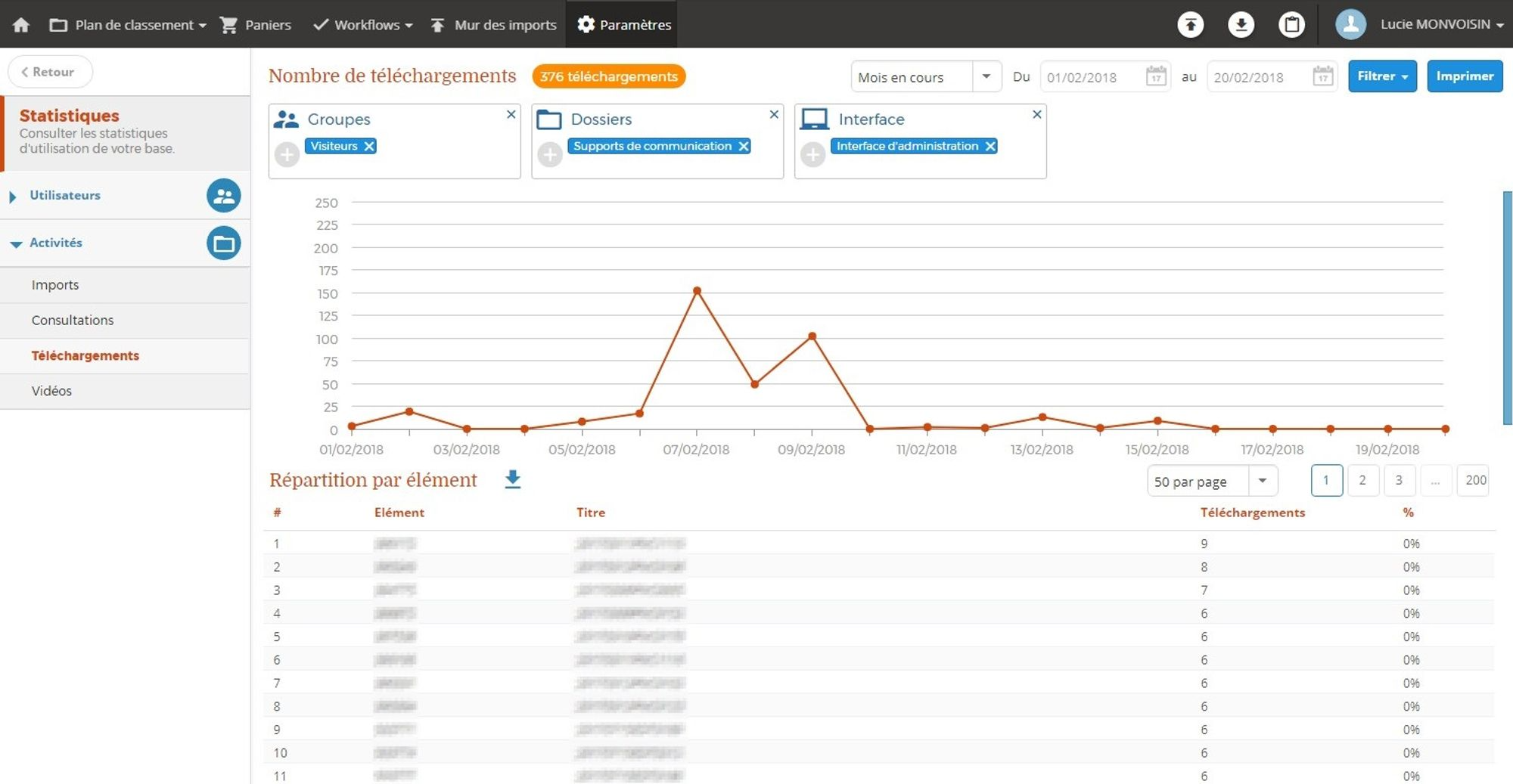Add an interface with the plus icon
The width and height of the screenshot is (1513, 784).
coord(813,155)
